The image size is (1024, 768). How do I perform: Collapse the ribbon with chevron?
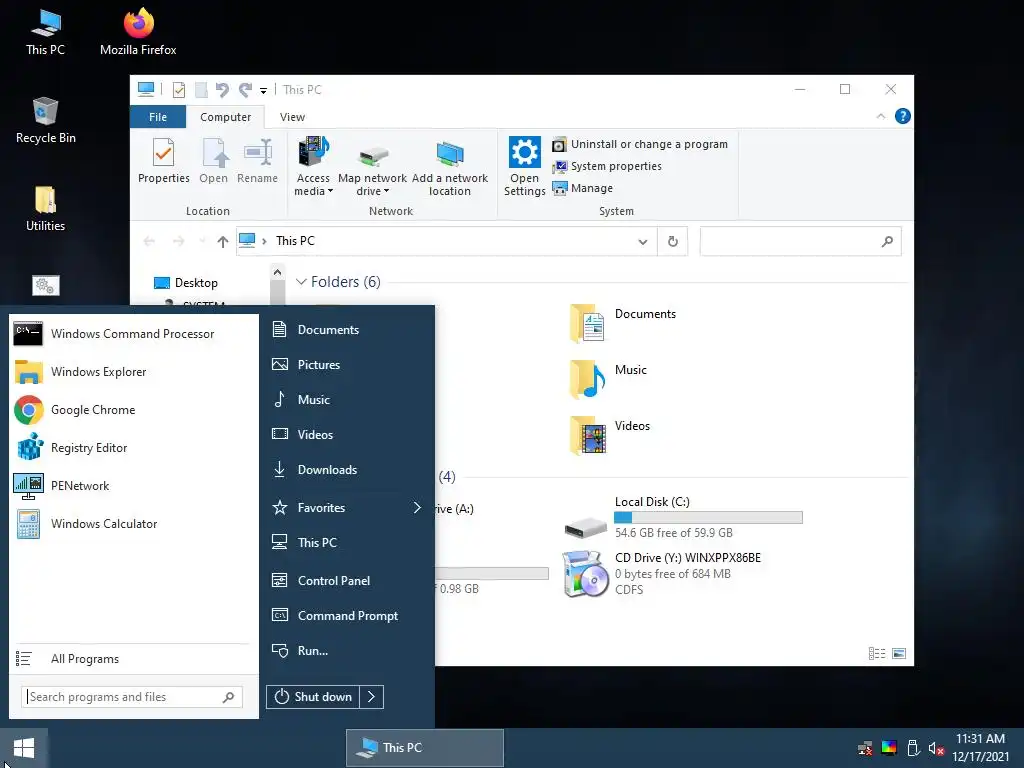(880, 116)
